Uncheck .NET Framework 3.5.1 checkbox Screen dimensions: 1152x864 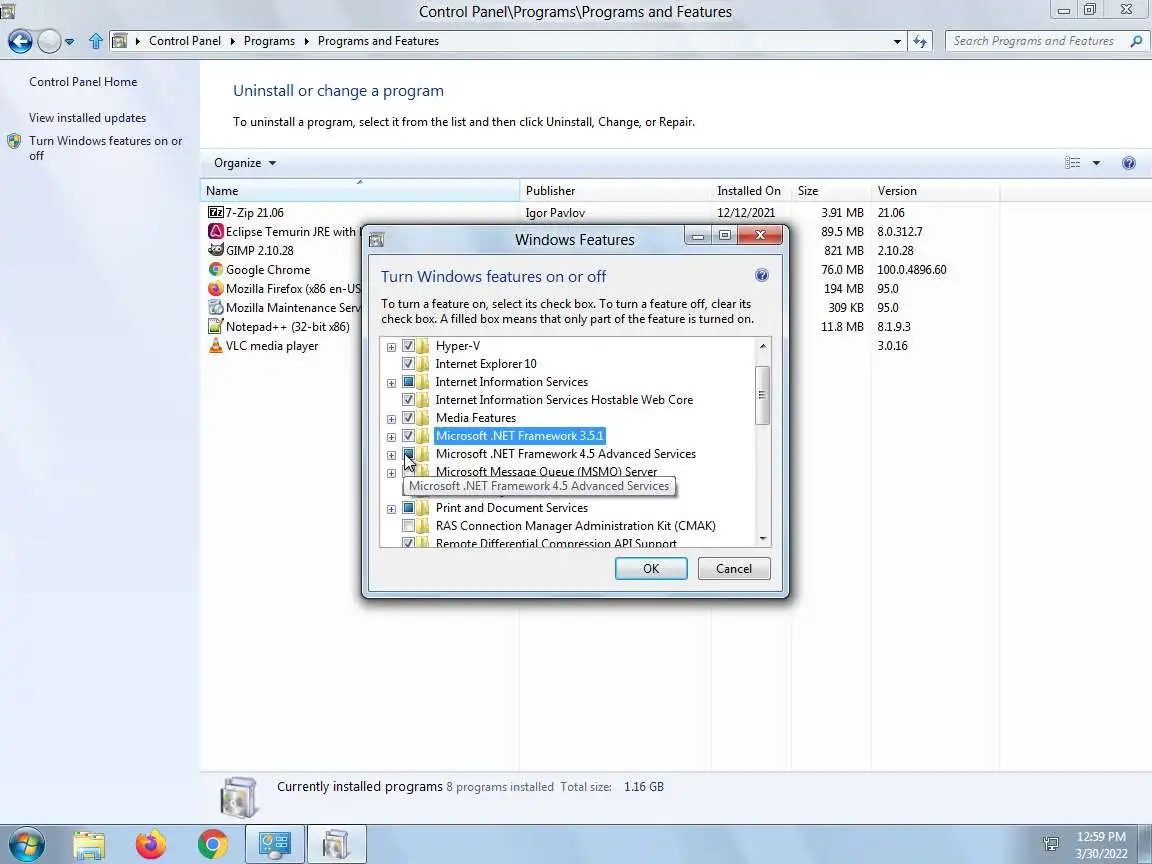coord(408,436)
